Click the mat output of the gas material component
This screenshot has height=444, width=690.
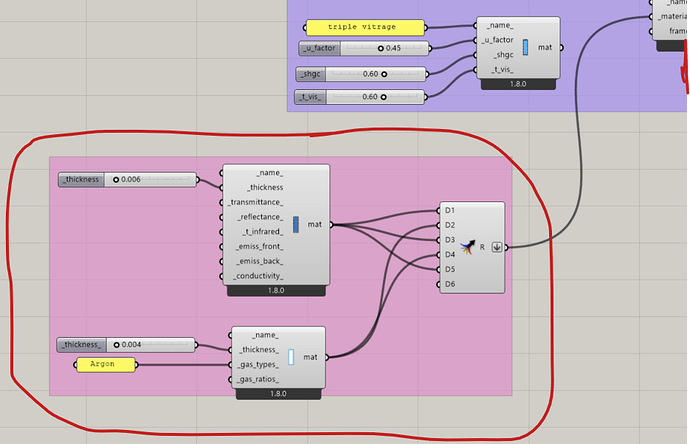[x=310, y=357]
